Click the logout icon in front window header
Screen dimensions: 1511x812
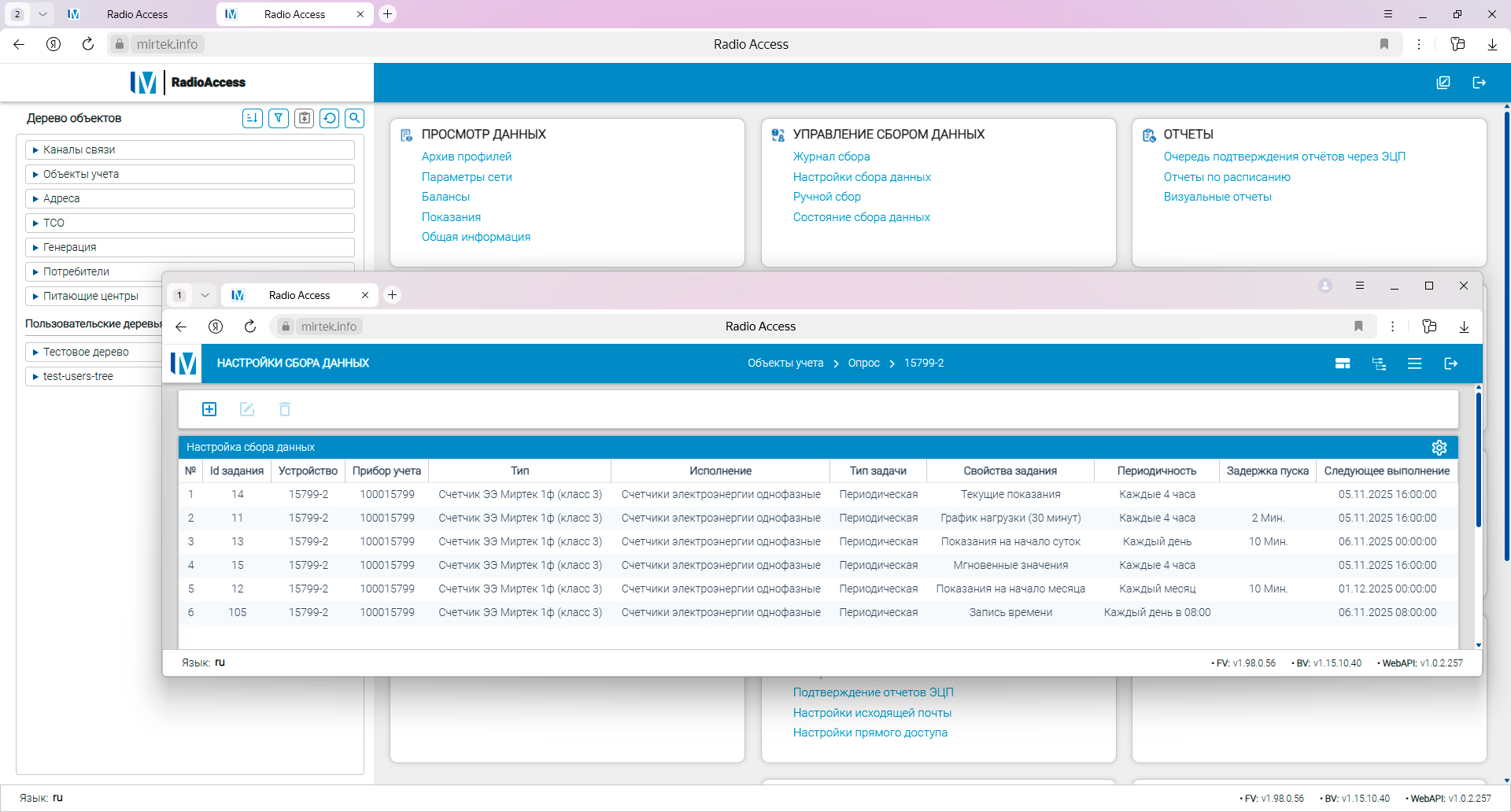pyautogui.click(x=1450, y=364)
